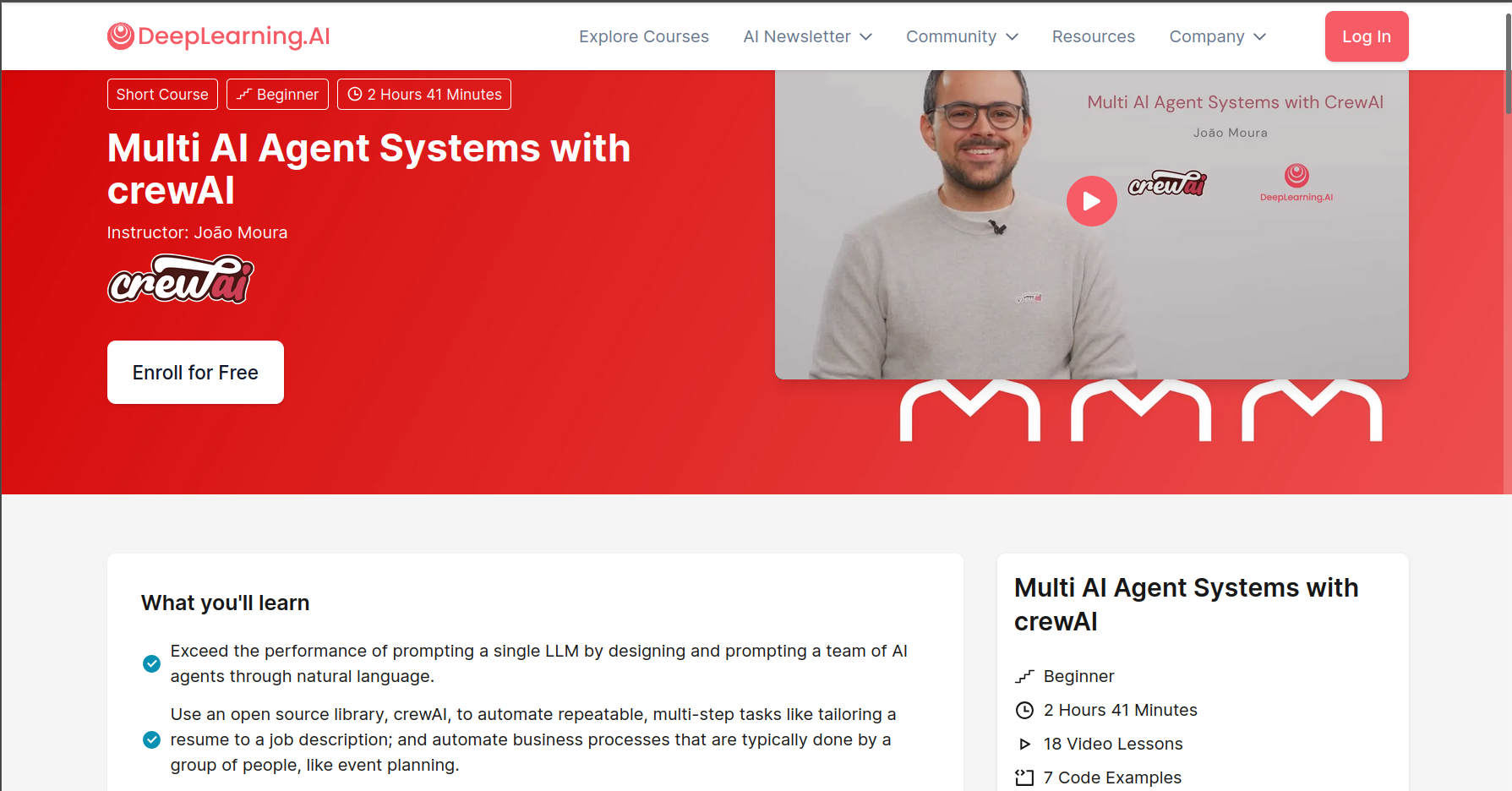
Task: Click DeepLearning.AI logo in video thumbnail
Action: coord(1296,183)
